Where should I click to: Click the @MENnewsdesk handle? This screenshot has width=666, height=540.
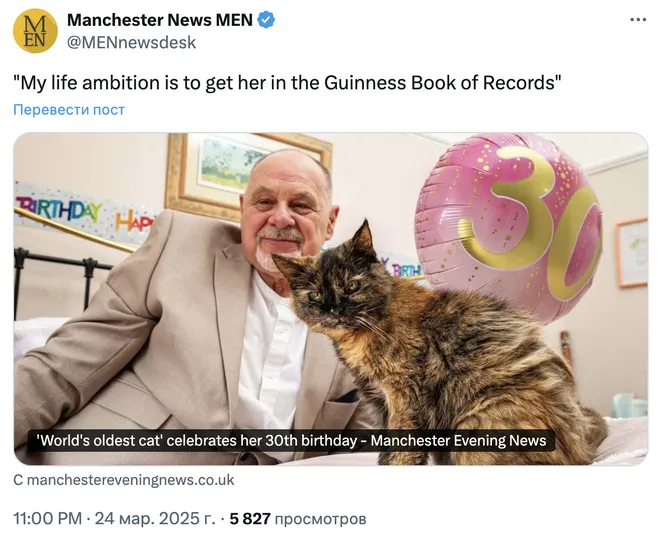132,42
